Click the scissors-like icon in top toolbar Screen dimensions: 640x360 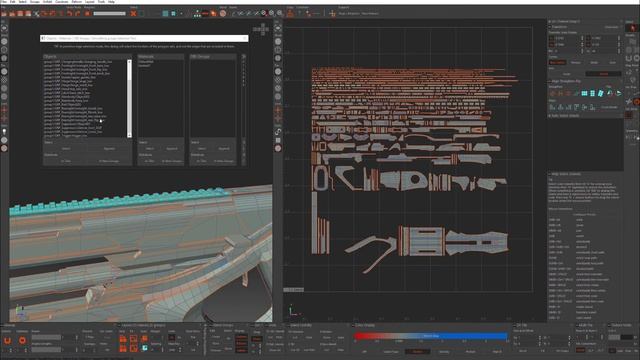point(36,13)
